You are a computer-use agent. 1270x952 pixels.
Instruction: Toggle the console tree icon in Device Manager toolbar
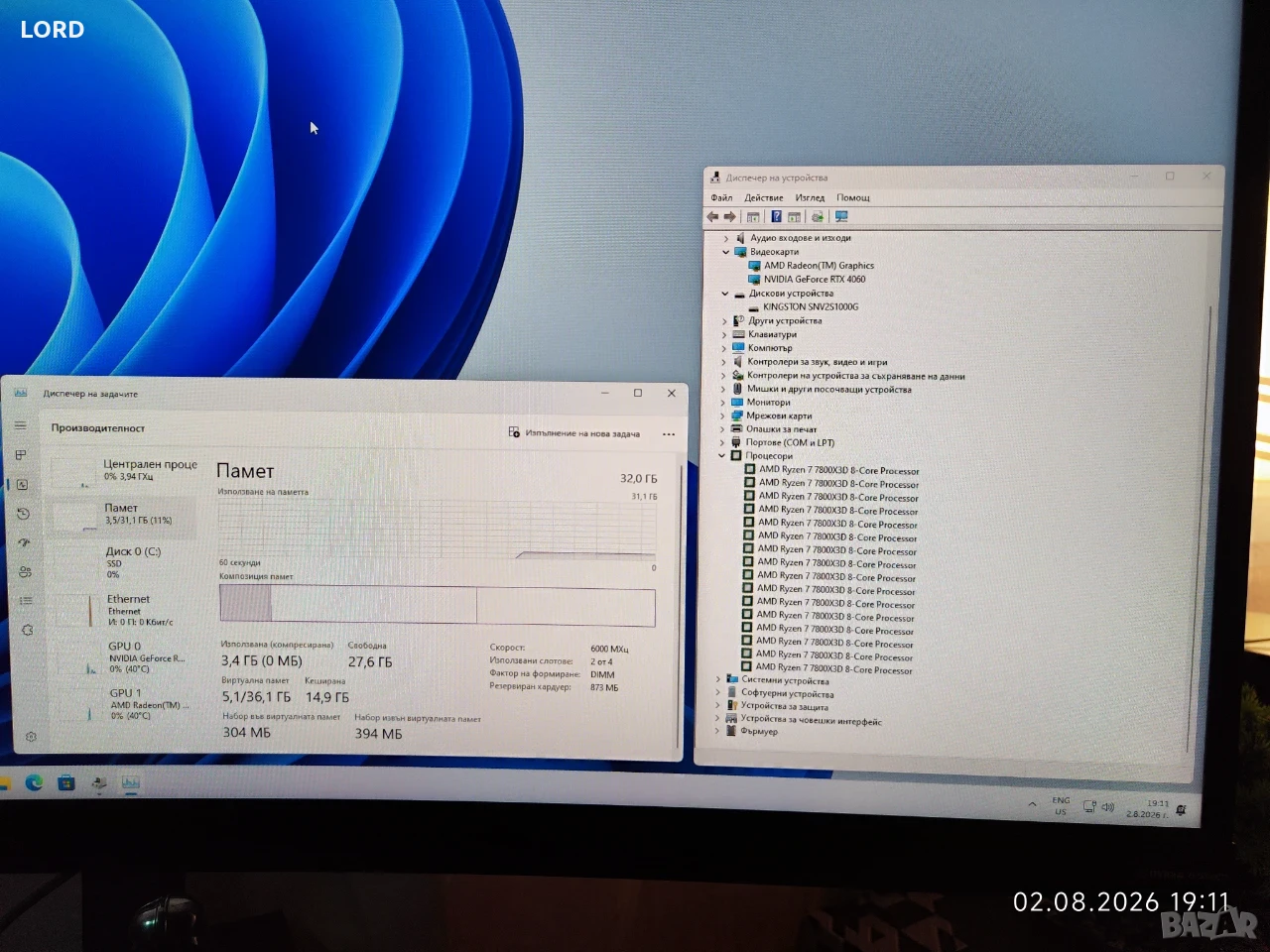tap(753, 217)
